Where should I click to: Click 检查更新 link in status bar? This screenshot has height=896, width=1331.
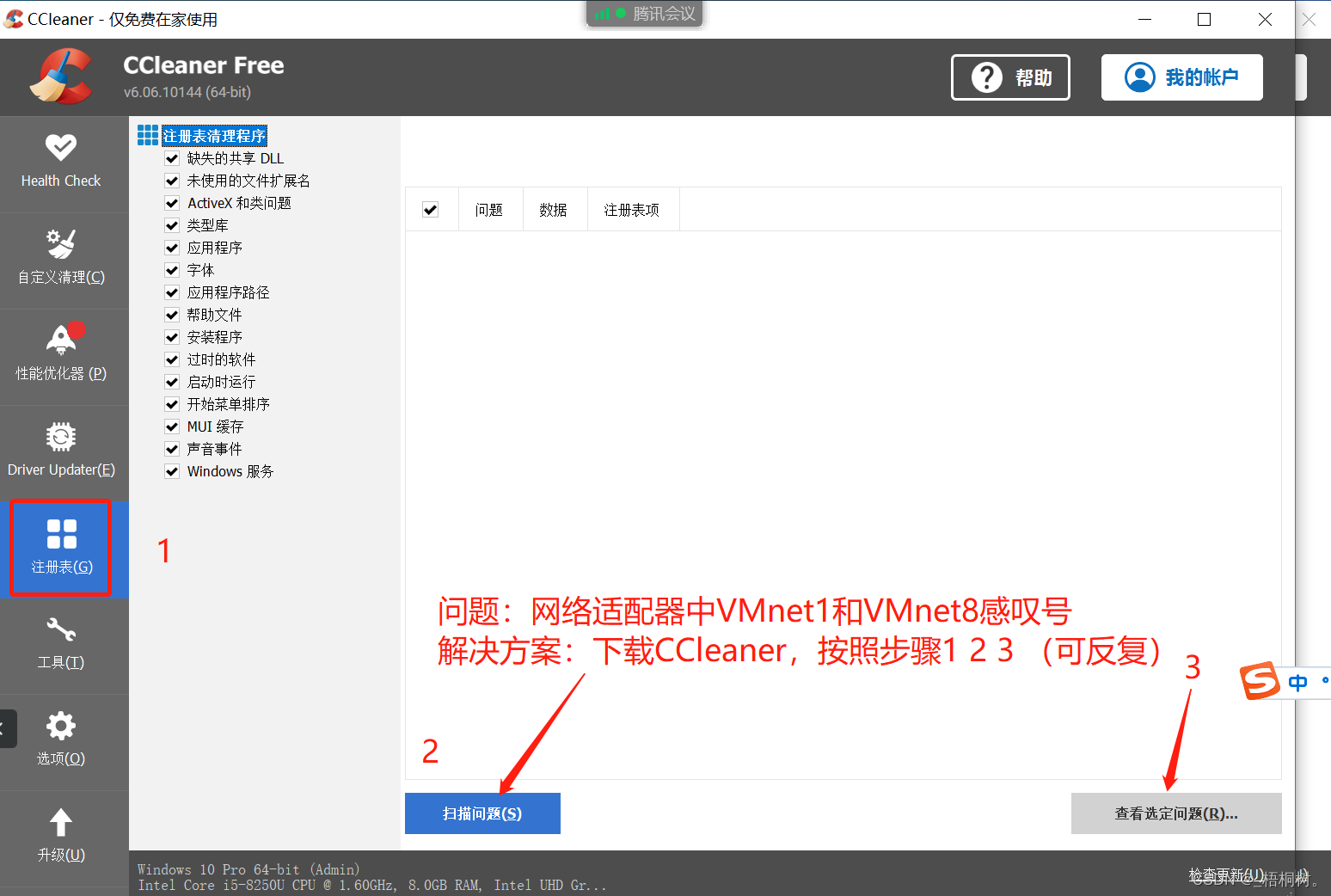point(1227,875)
